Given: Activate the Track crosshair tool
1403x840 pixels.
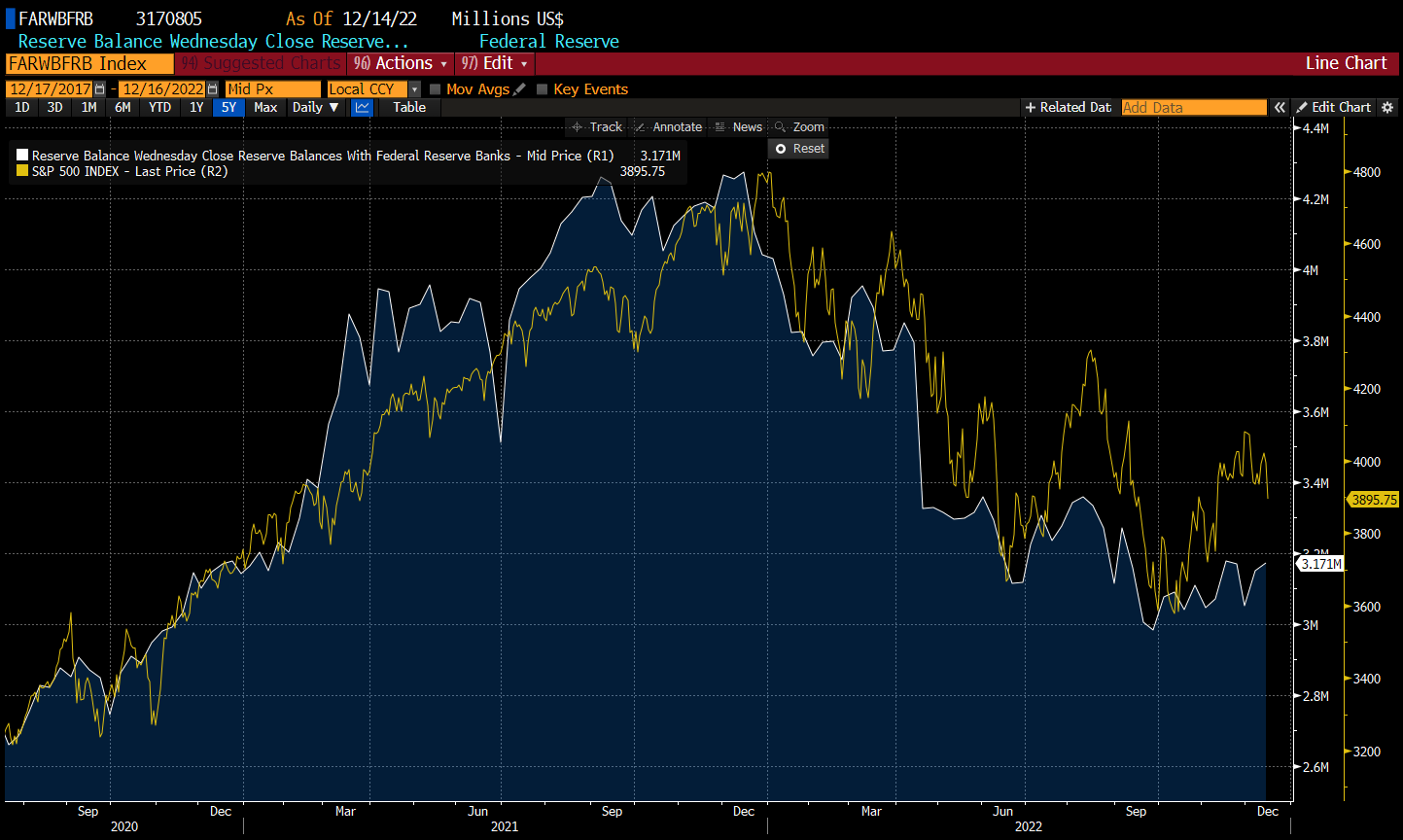Looking at the screenshot, I should pyautogui.click(x=597, y=127).
